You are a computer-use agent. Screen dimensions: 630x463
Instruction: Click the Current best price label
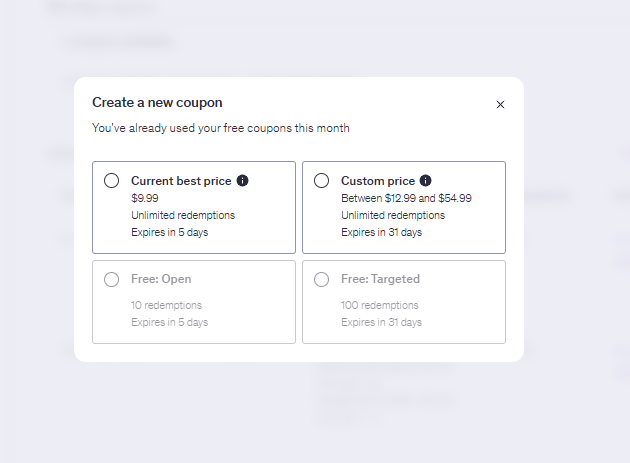click(x=181, y=181)
